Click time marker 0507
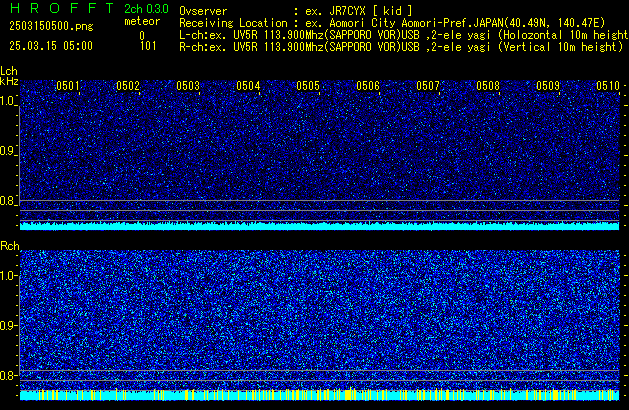The image size is (629, 410). (x=428, y=86)
